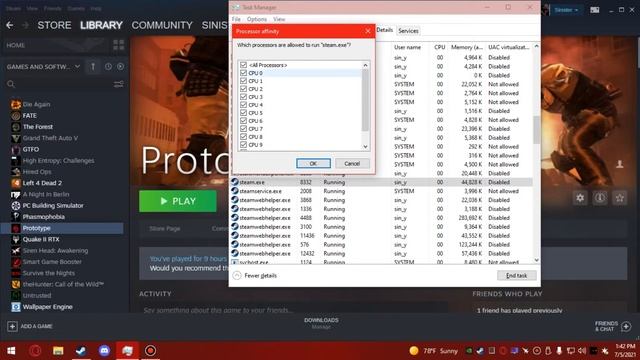Cancel the Processor affinity dialog
Viewport: 640px width, 360px height.
[352, 163]
